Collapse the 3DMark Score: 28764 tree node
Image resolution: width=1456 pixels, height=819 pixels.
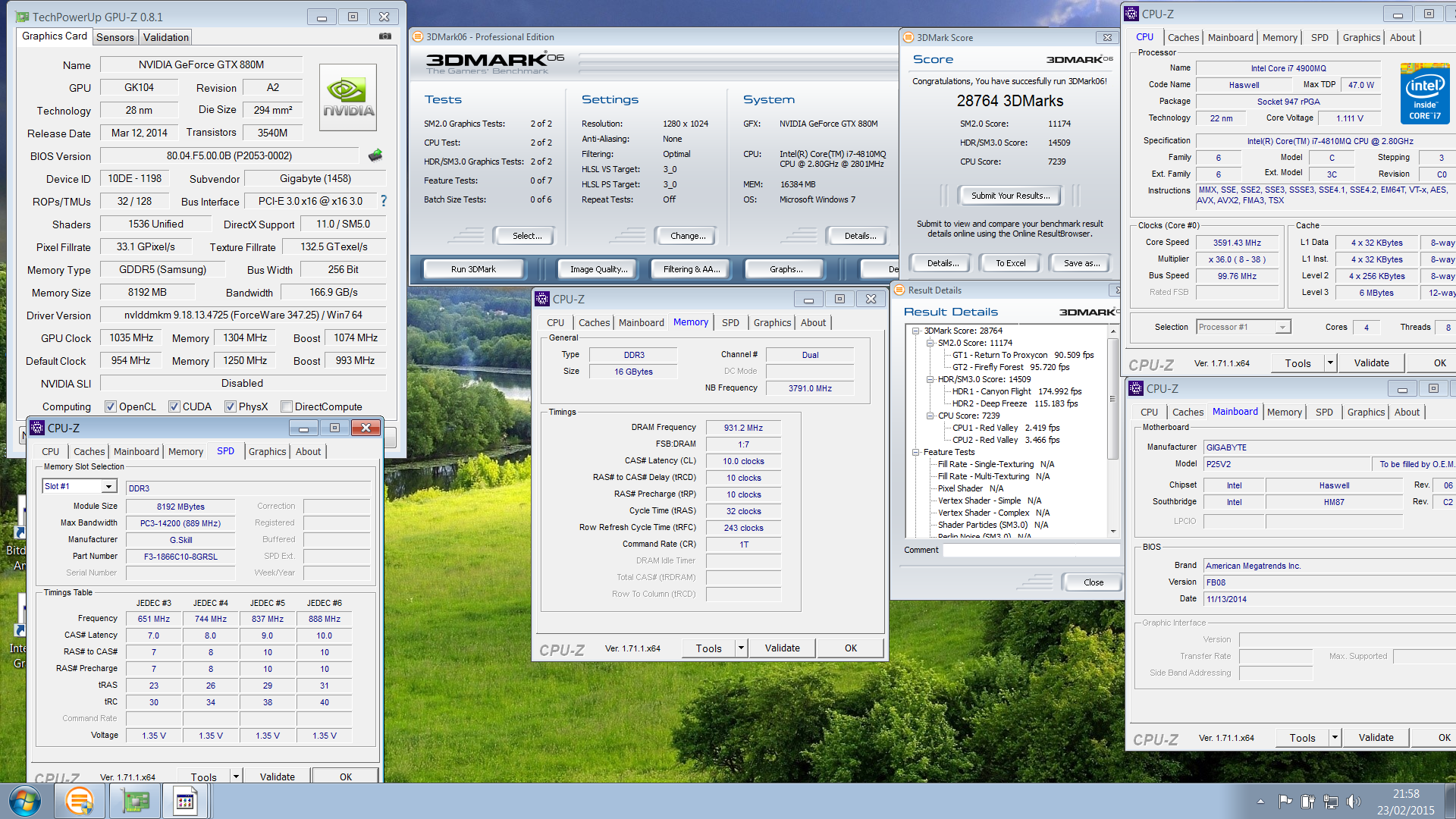click(916, 331)
